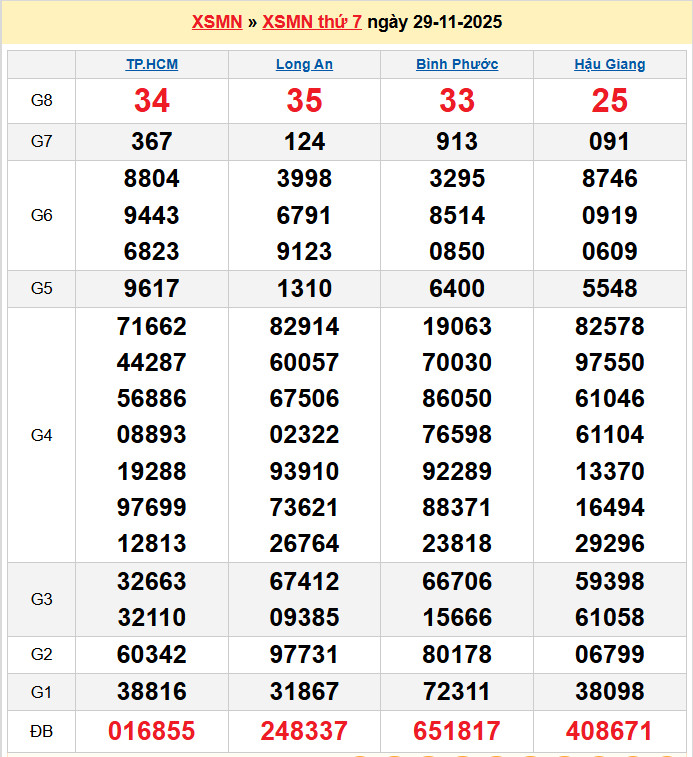Select Hậu Giang G8 result 25
Viewport: 693px width, 757px height.
pos(609,101)
